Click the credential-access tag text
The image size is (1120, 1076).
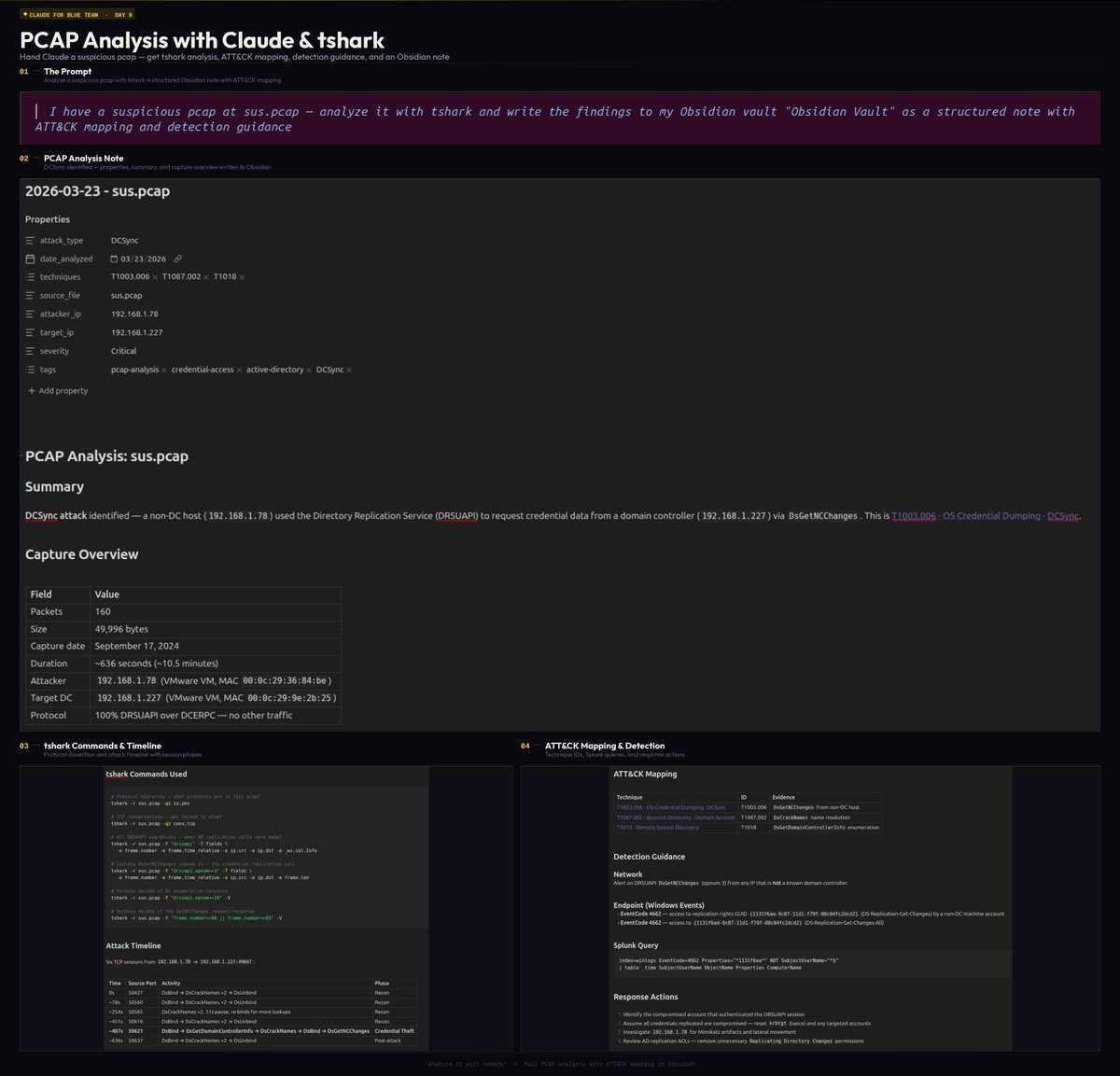click(x=203, y=370)
